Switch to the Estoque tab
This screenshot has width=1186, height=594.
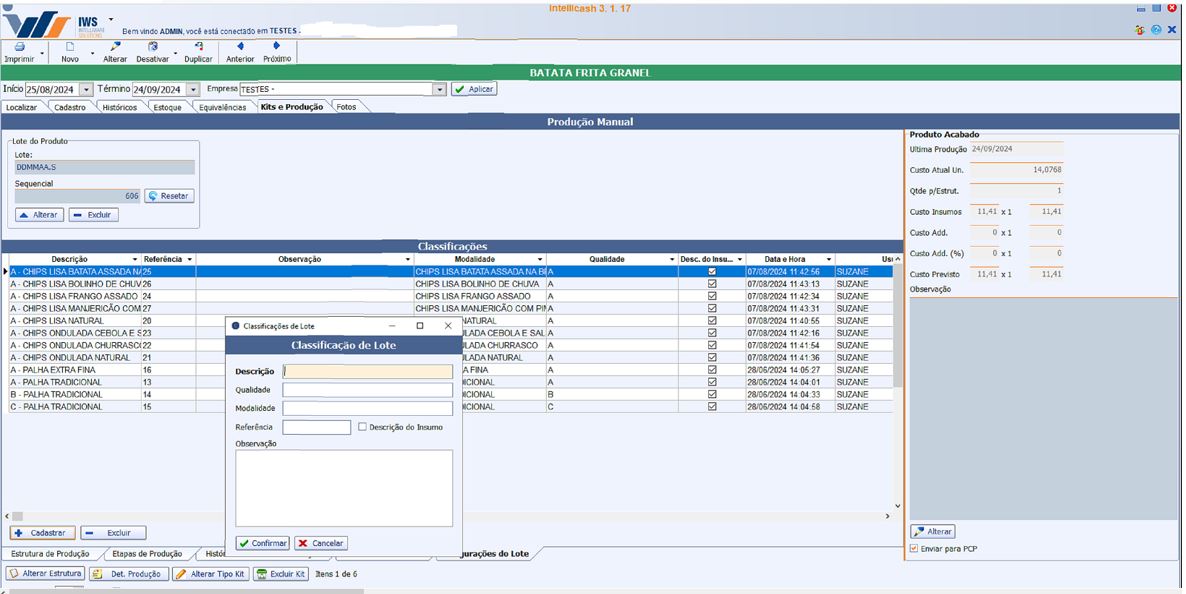[167, 107]
